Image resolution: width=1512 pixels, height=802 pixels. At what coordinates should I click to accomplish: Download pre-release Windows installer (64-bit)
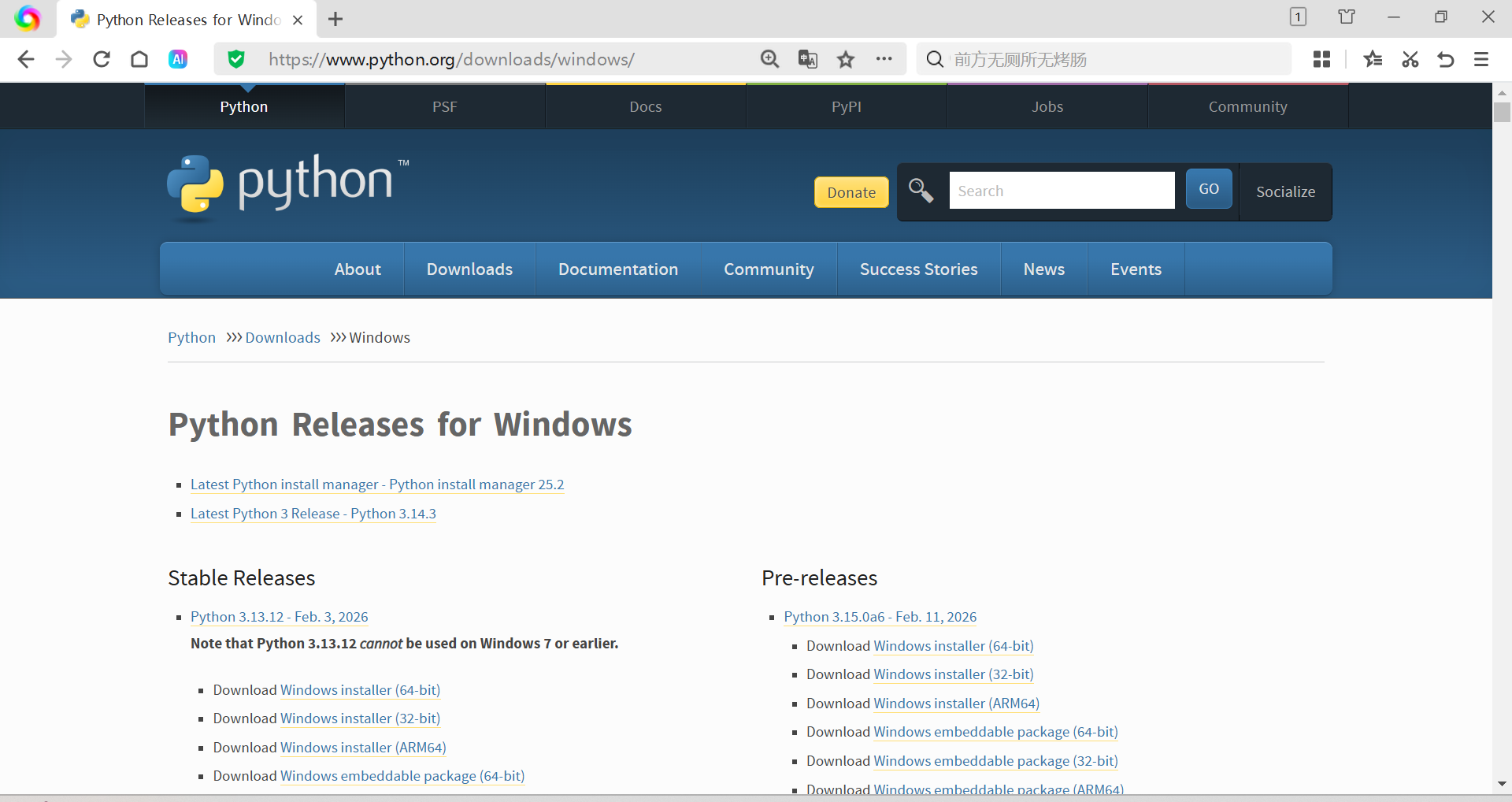click(x=954, y=646)
